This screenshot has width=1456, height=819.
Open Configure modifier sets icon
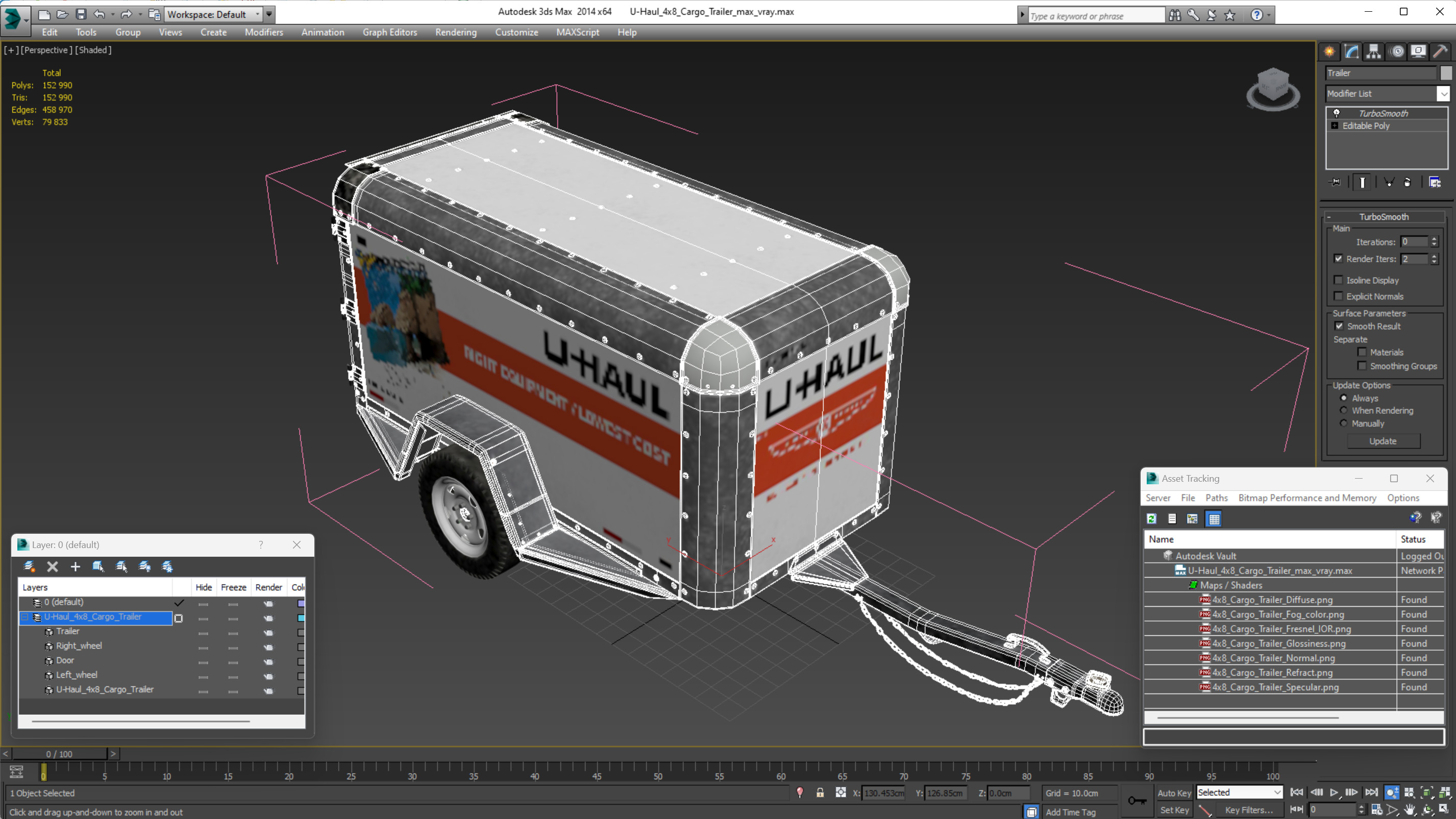click(x=1435, y=182)
